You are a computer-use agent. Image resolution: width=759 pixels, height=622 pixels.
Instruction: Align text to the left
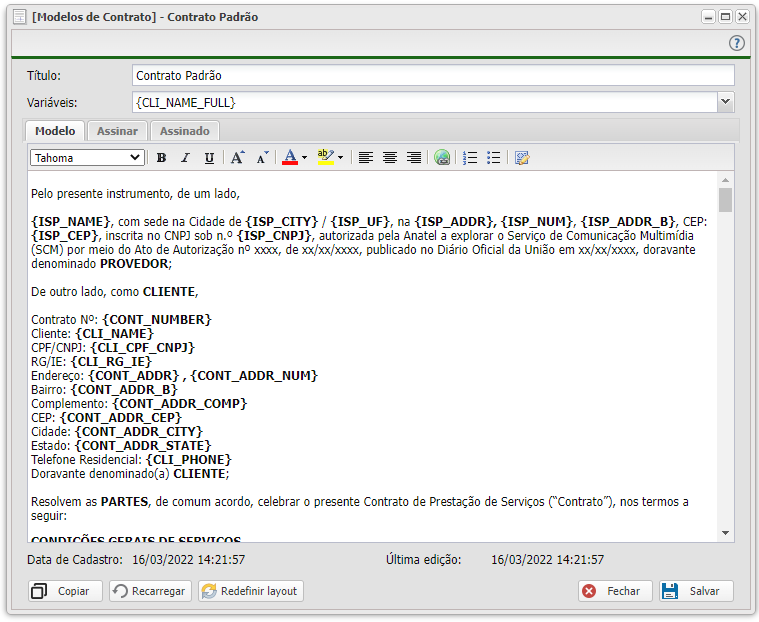point(366,158)
